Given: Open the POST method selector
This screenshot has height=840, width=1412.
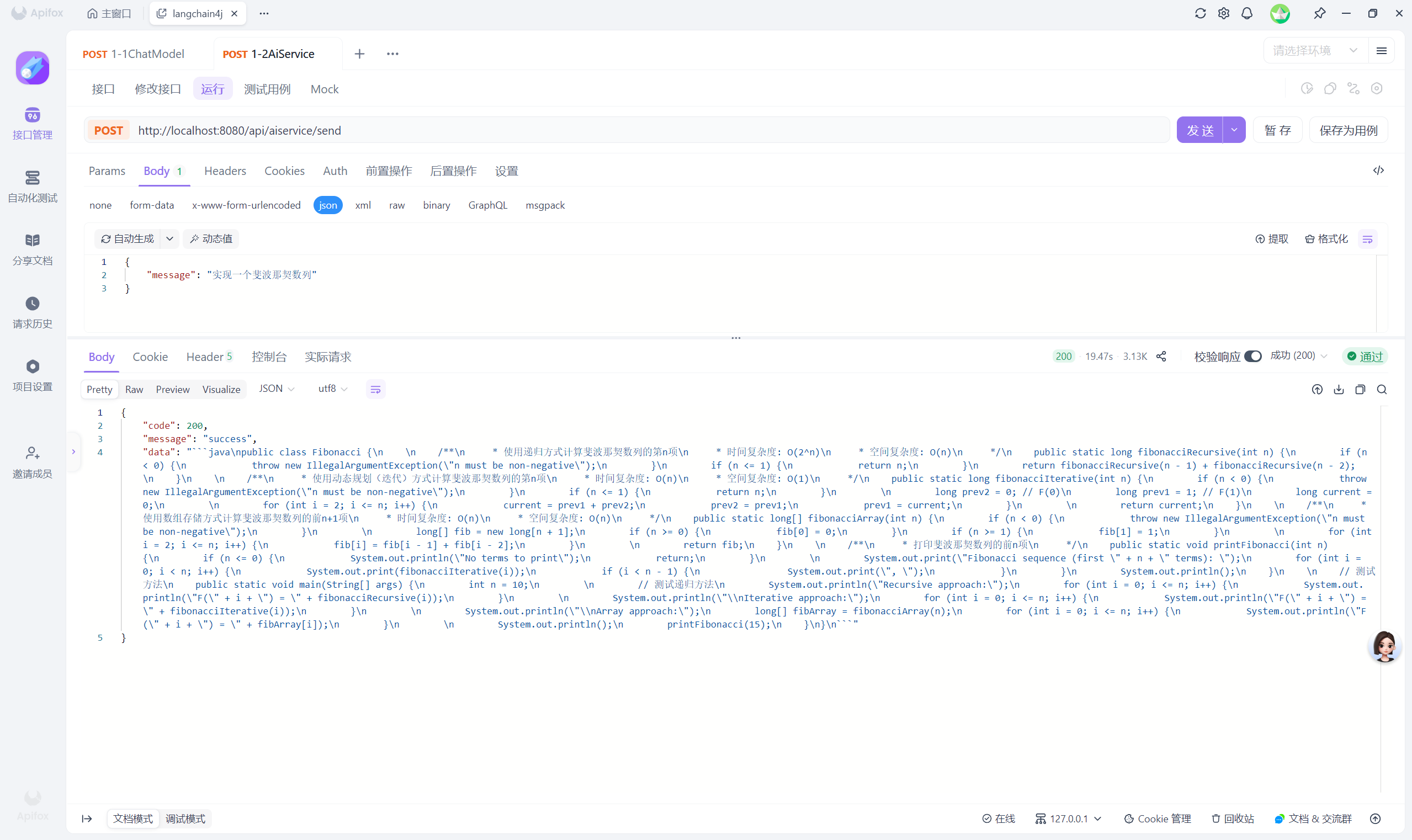Looking at the screenshot, I should tap(108, 130).
